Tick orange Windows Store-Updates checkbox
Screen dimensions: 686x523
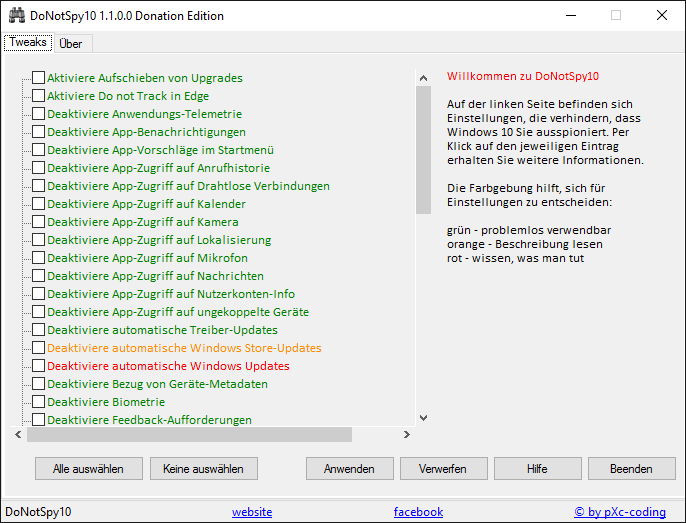[38, 347]
